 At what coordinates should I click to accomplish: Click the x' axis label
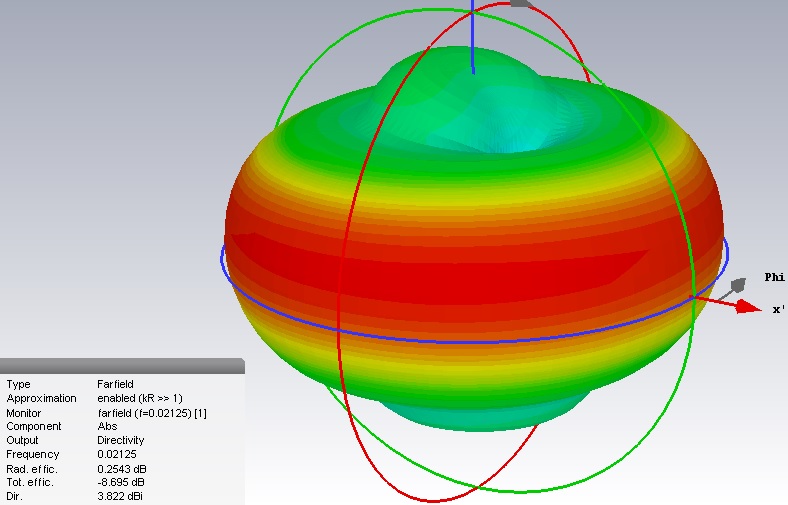pyautogui.click(x=778, y=310)
